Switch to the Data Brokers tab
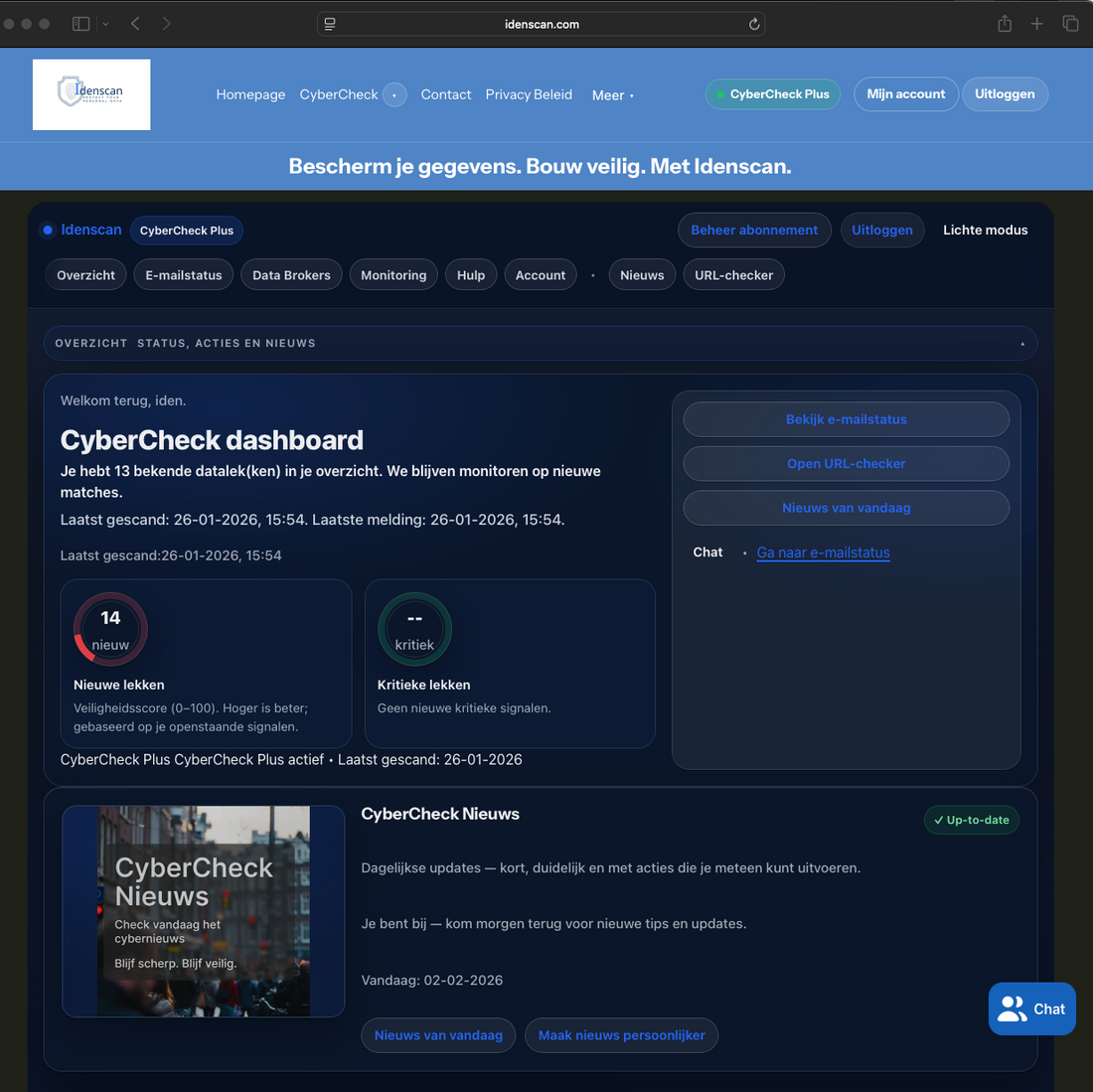 [x=291, y=274]
